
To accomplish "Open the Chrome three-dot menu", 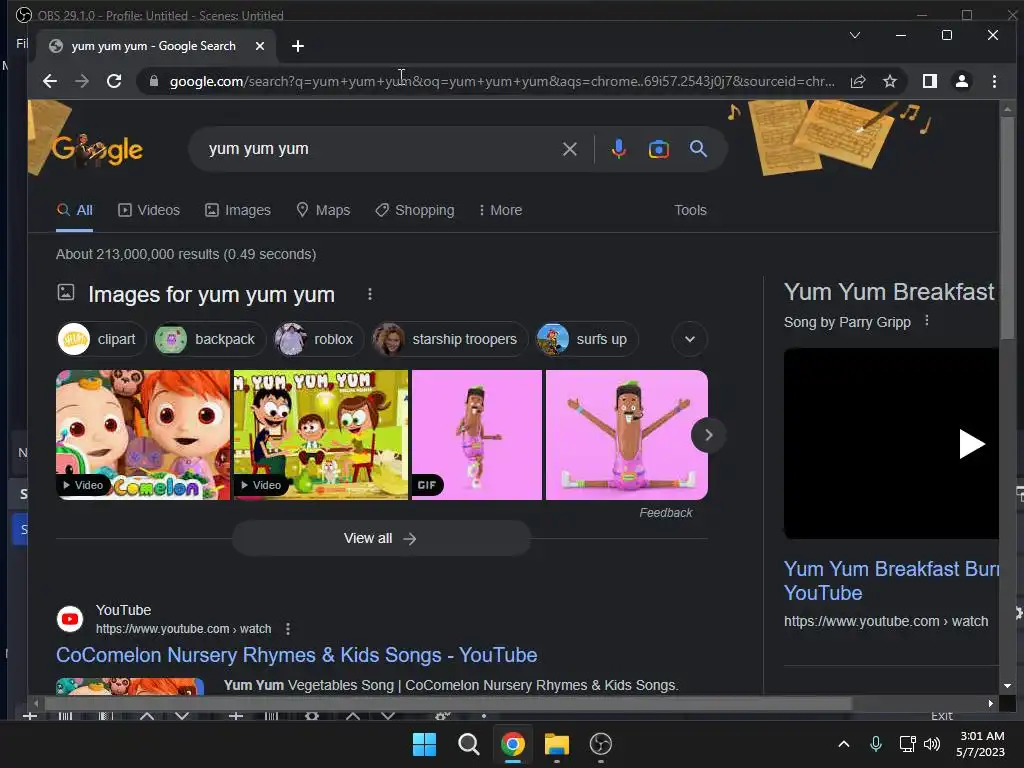I will 994,81.
